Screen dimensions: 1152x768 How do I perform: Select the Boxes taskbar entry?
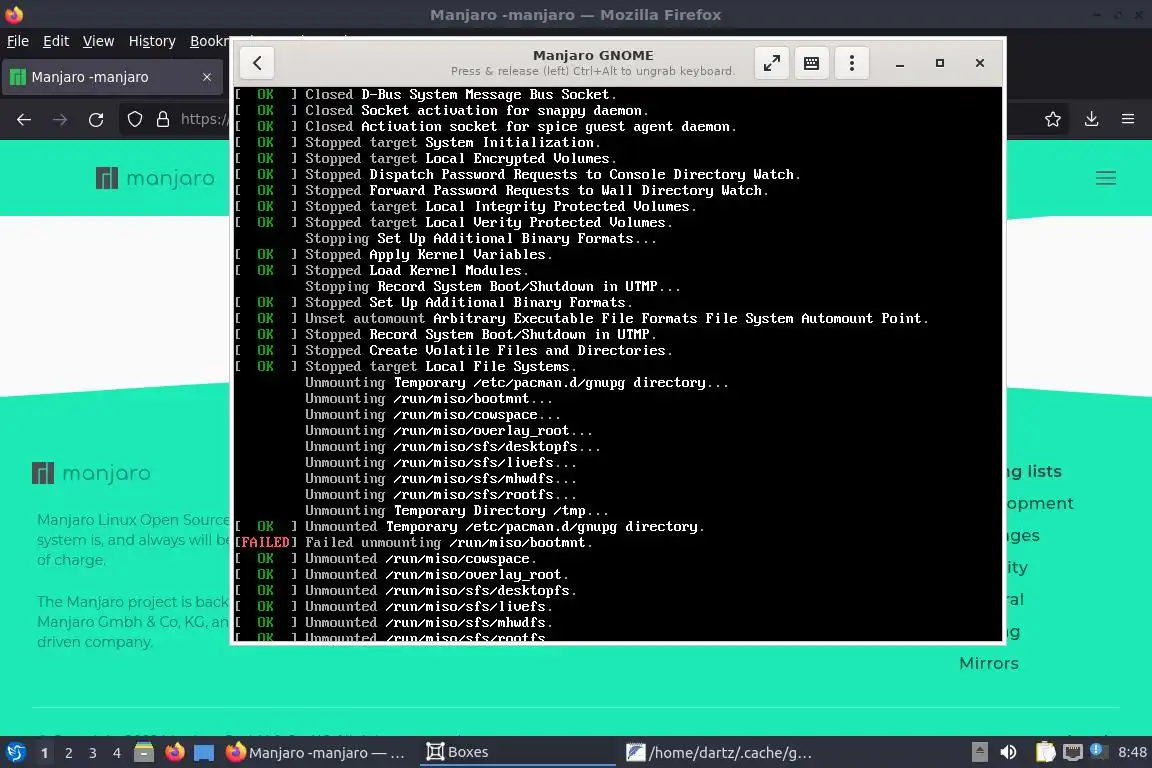click(x=517, y=752)
